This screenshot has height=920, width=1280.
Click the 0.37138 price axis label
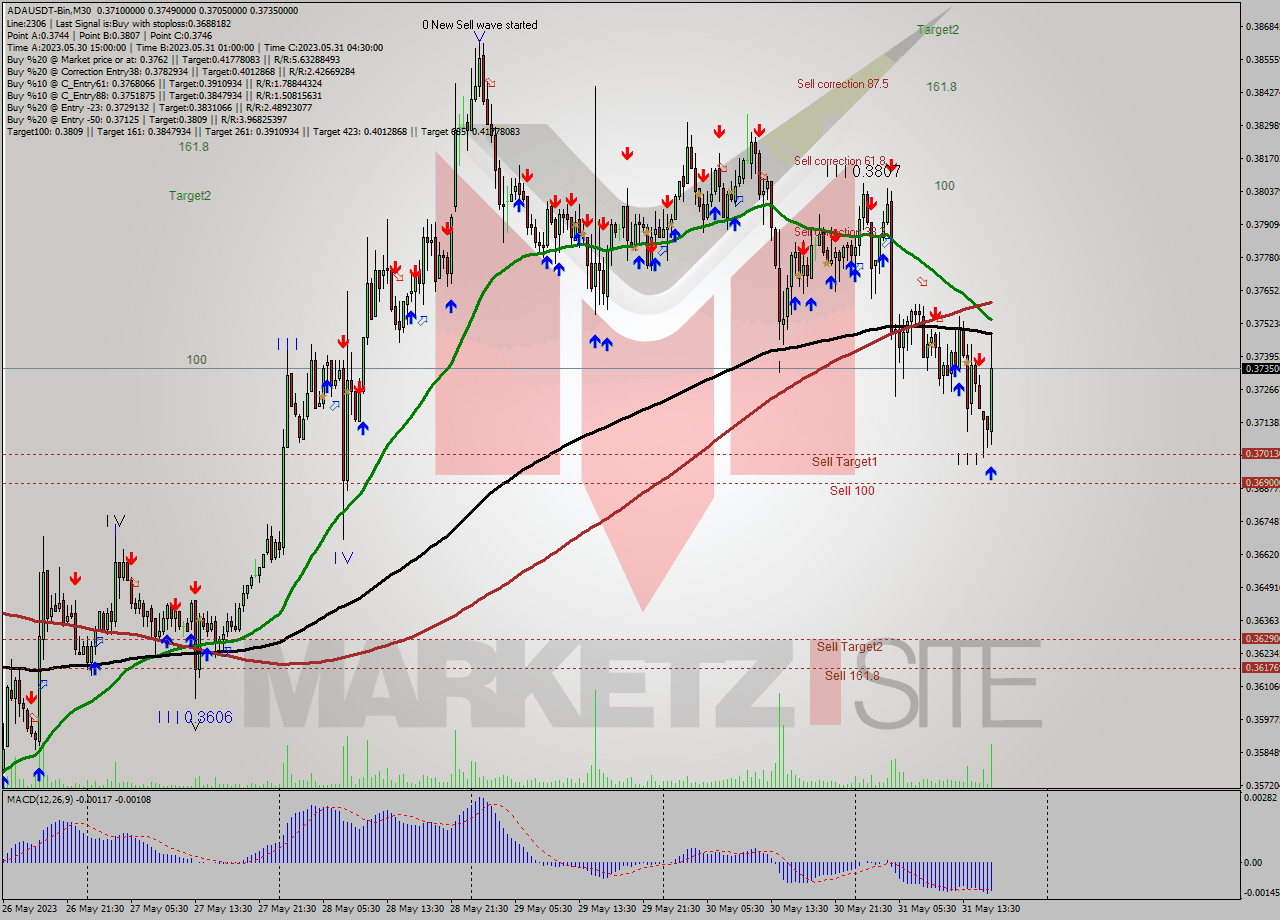[x=1261, y=422]
